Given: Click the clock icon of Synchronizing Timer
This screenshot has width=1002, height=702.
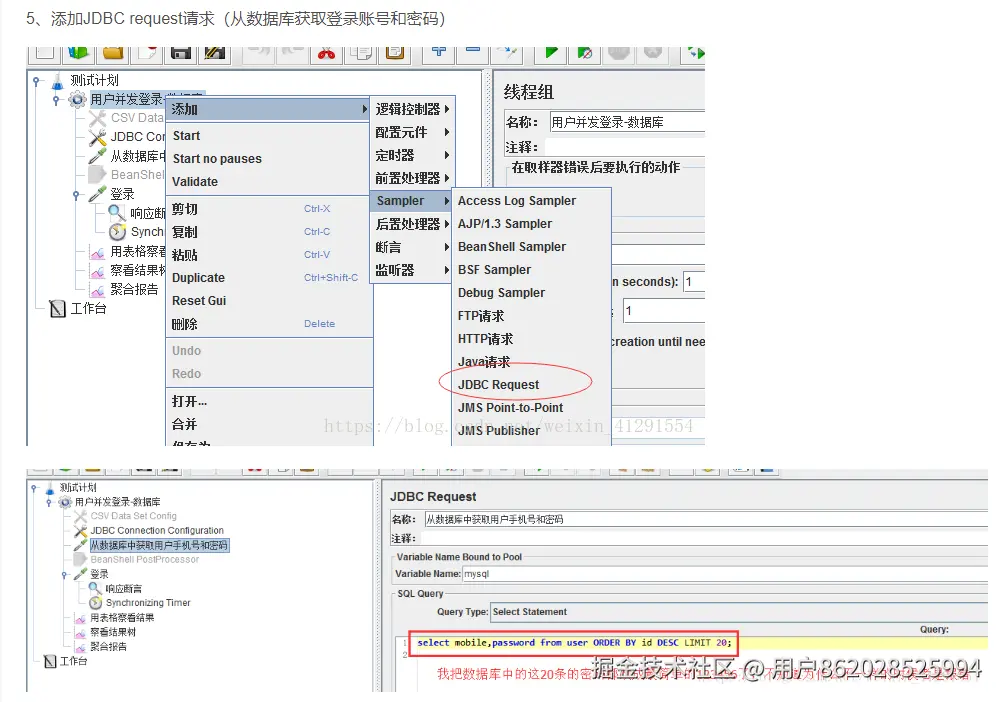Looking at the screenshot, I should [96, 603].
